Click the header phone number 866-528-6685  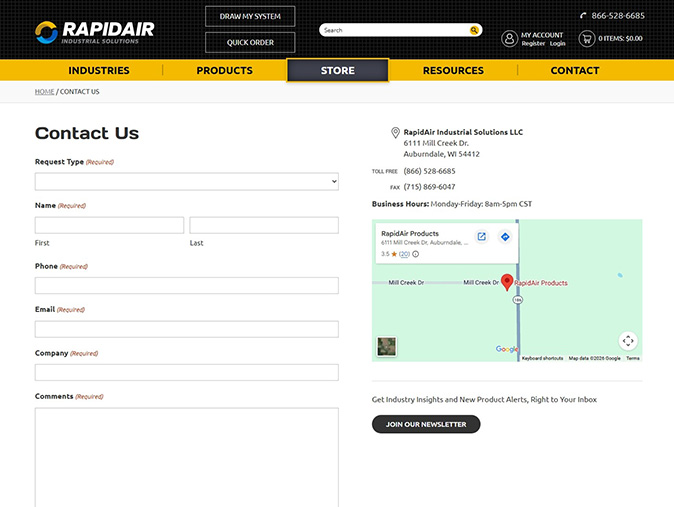[618, 16]
